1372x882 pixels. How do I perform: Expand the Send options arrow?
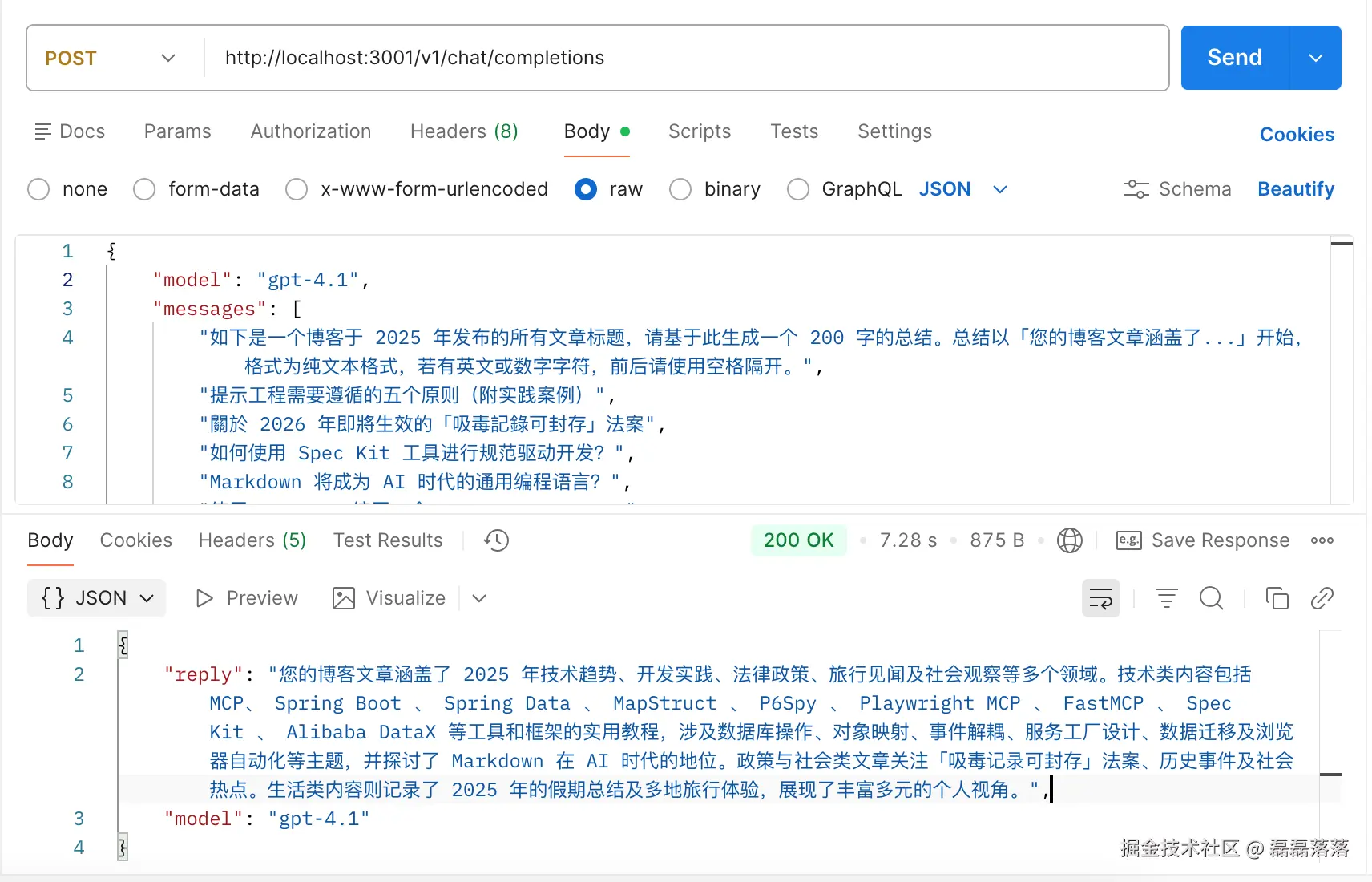pos(1315,58)
